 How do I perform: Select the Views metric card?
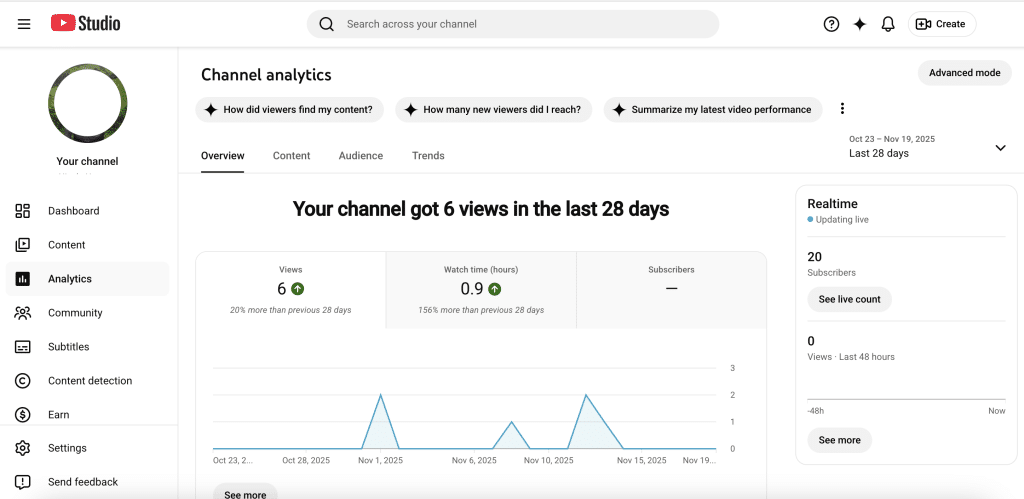coord(291,290)
